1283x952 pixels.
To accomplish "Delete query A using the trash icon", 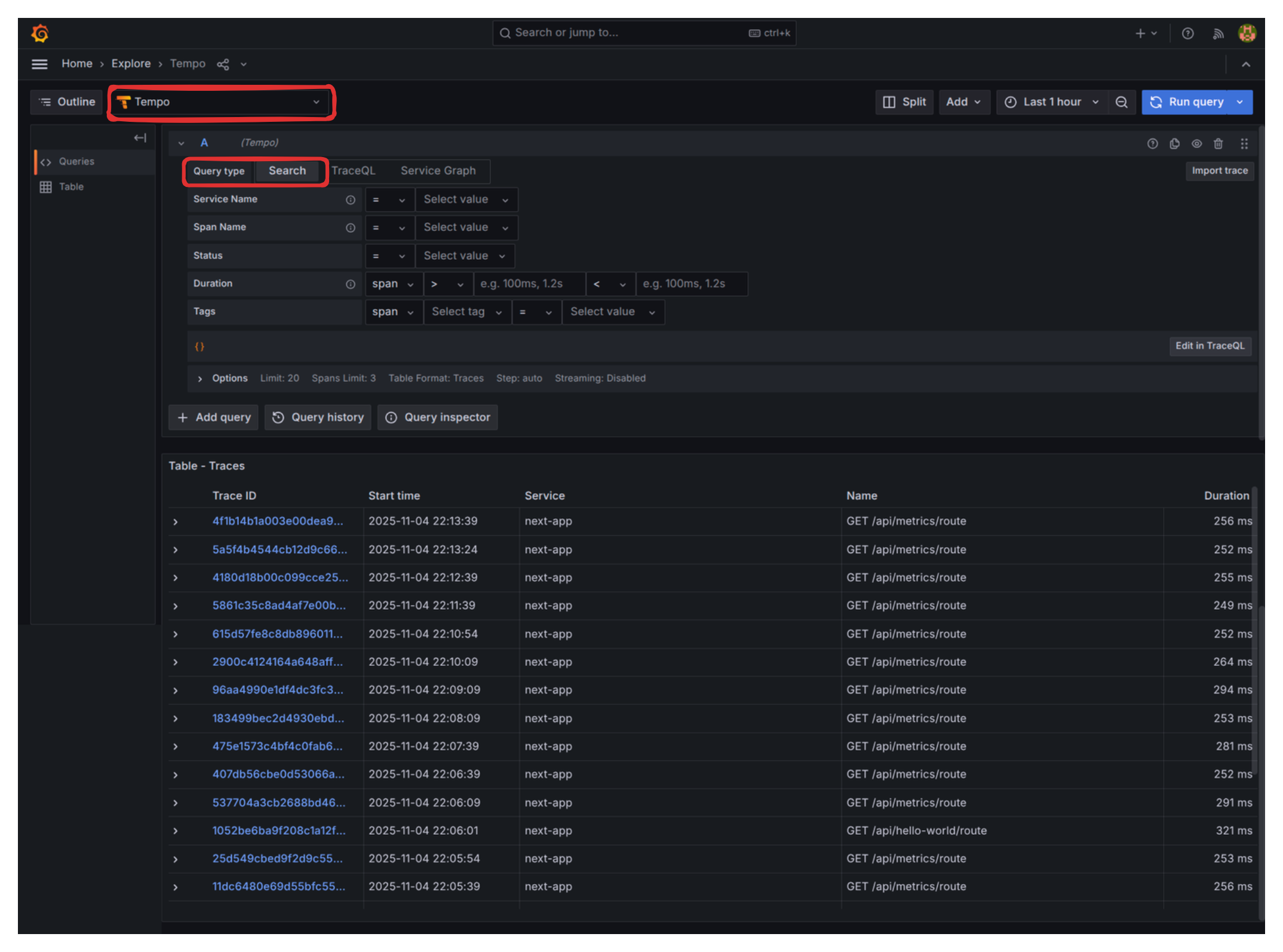I will pos(1218,143).
